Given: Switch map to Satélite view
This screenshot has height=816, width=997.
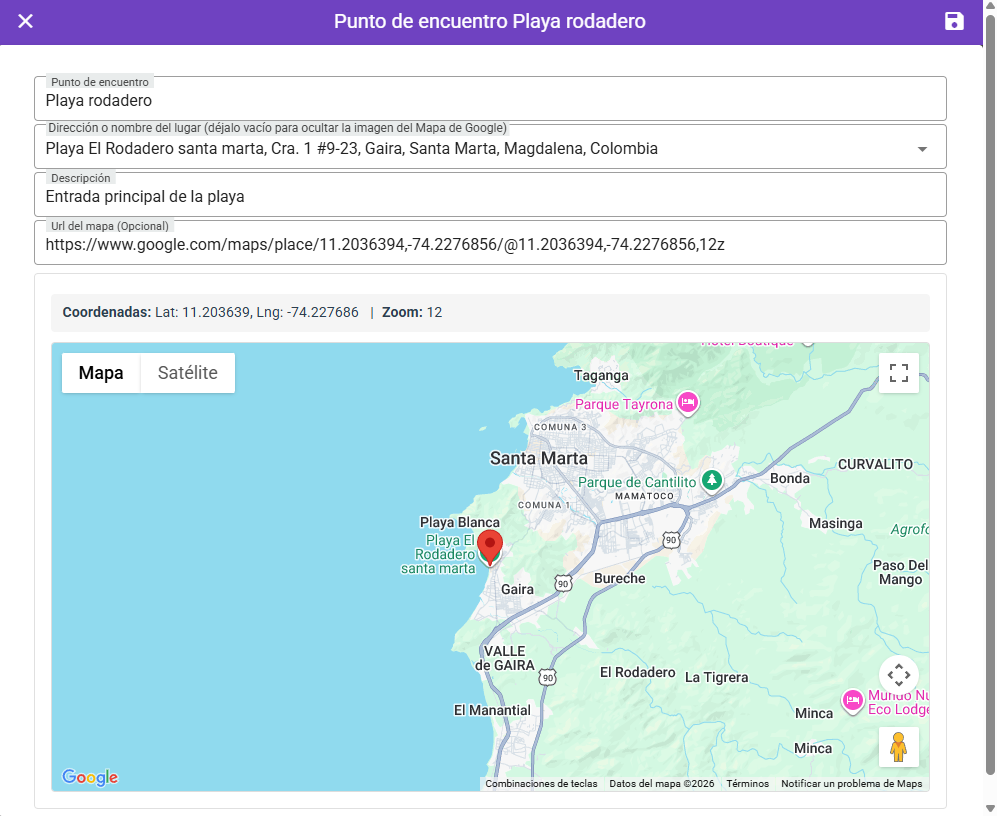Looking at the screenshot, I should [188, 373].
